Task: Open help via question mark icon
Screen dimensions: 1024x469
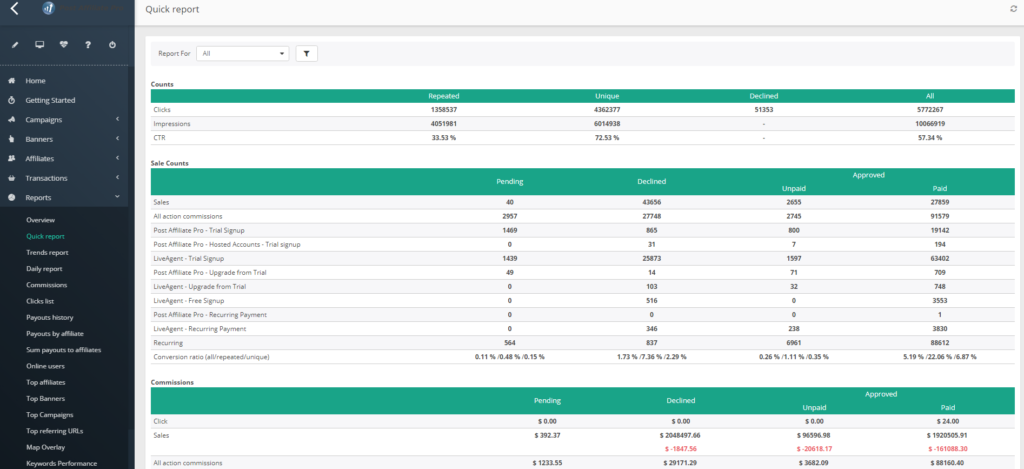Action: click(x=88, y=45)
